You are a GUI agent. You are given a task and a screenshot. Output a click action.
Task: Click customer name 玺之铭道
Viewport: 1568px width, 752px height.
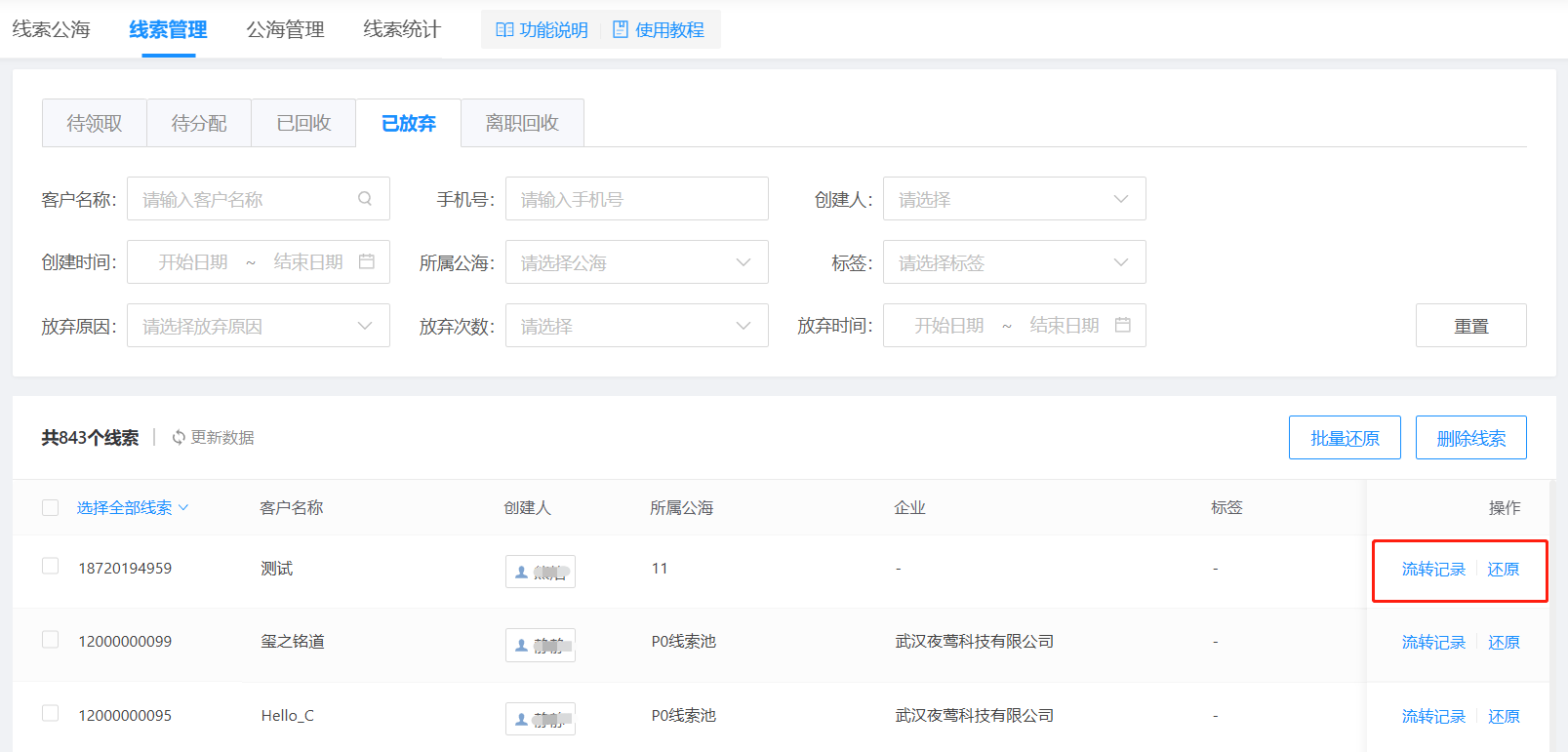coord(293,642)
